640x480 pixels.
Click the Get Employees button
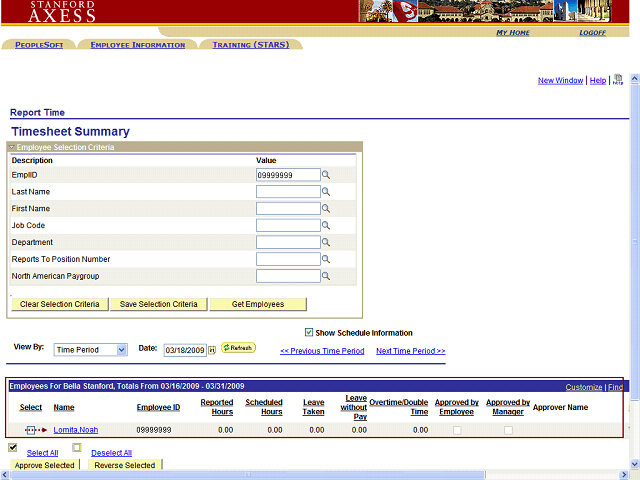tap(258, 304)
